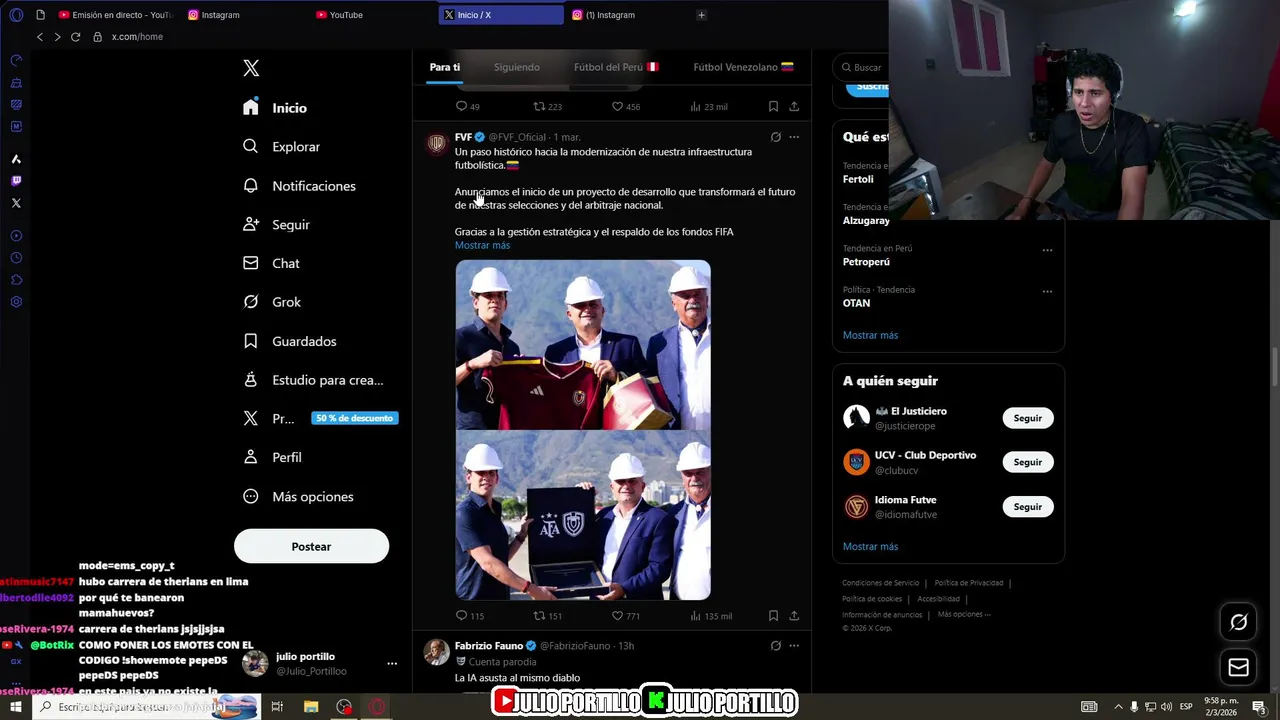Switch to Emisión en directo YouTube browser tab

(x=116, y=15)
